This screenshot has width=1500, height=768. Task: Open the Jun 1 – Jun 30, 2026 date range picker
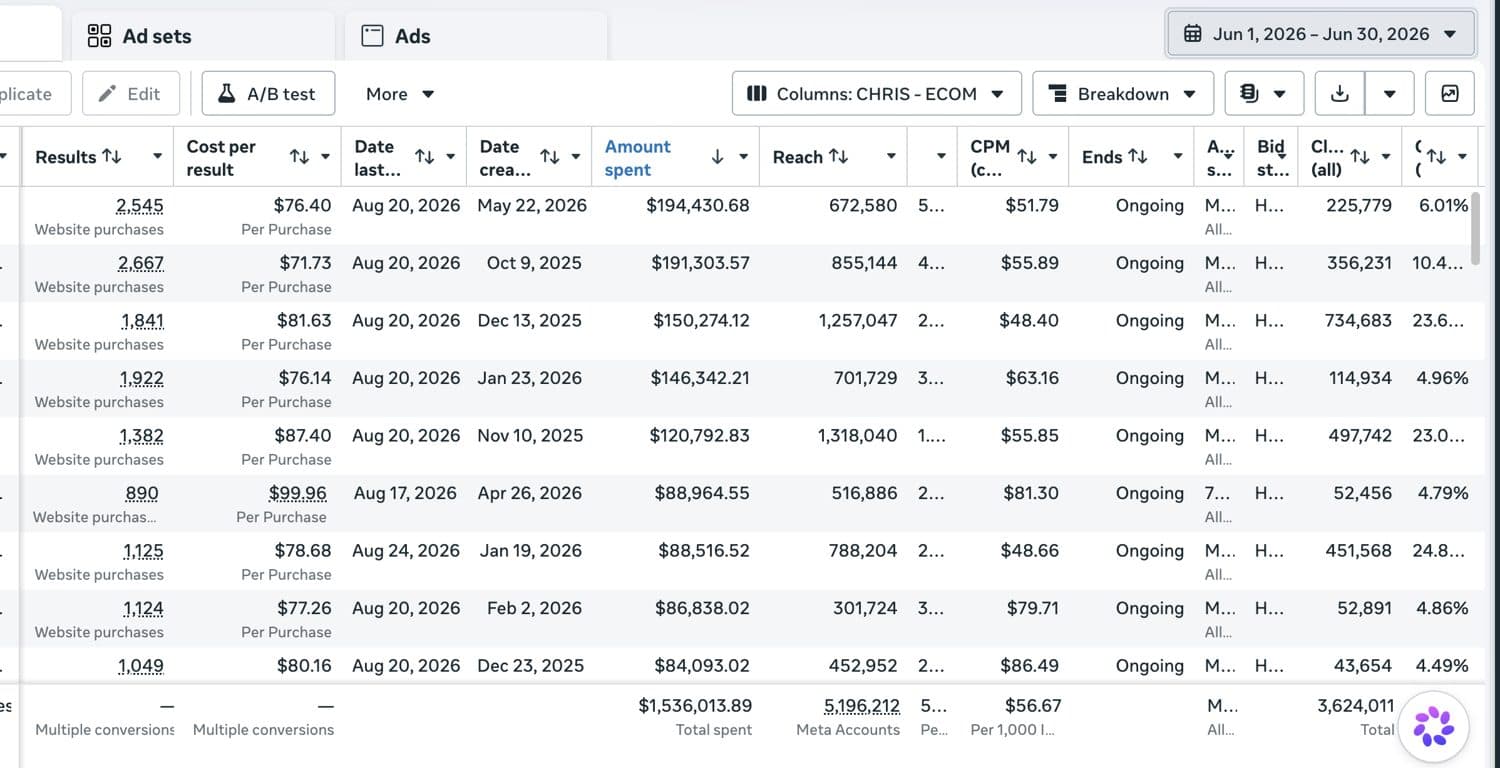pyautogui.click(x=1321, y=34)
